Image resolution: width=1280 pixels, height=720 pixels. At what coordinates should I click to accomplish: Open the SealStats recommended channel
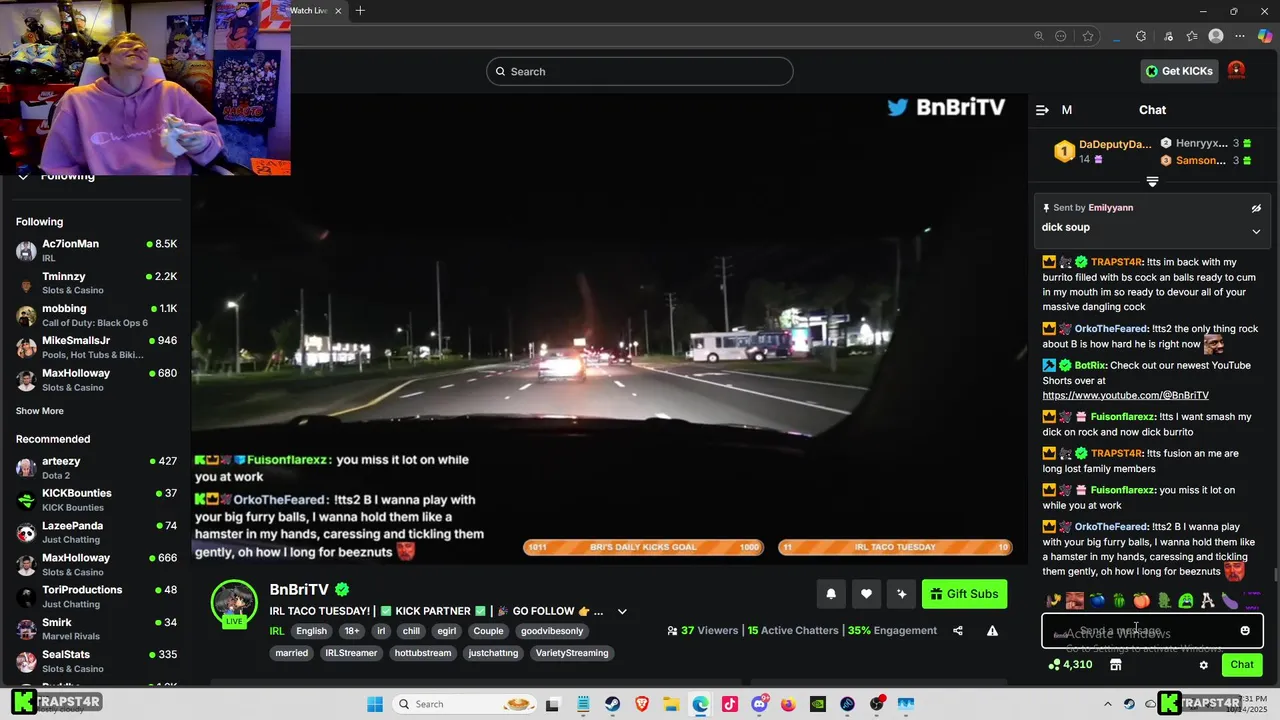coord(96,661)
